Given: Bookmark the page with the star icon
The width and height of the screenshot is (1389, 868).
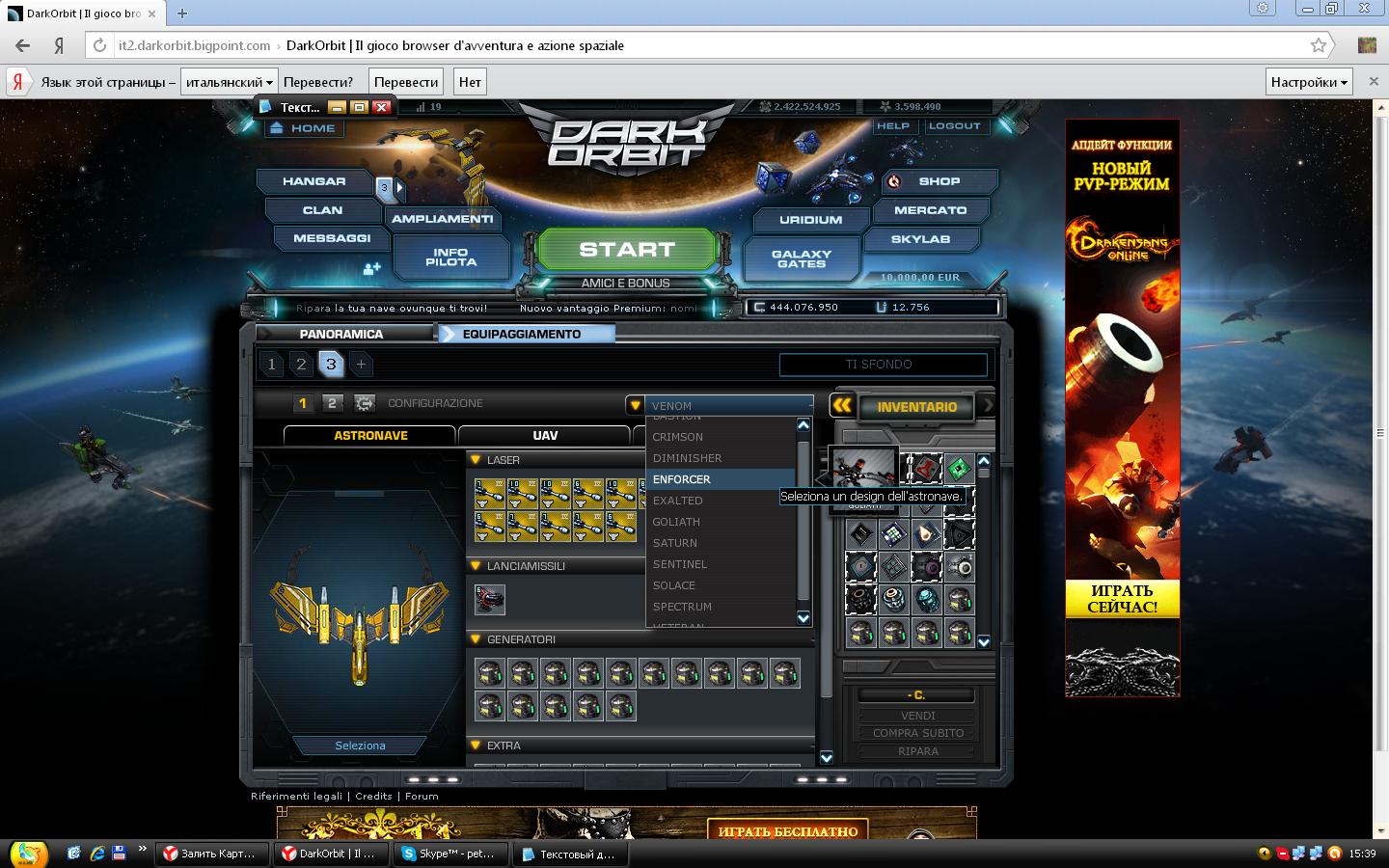Looking at the screenshot, I should 1319,45.
